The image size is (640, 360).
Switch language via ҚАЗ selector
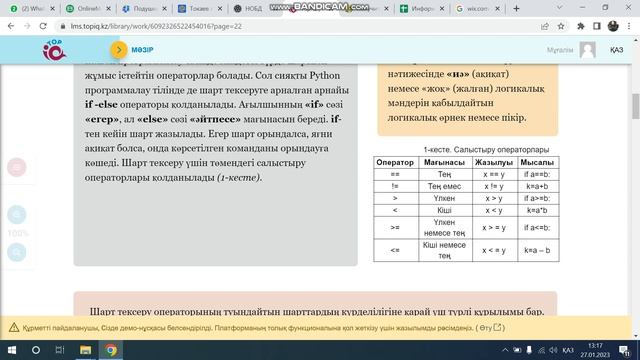click(616, 50)
